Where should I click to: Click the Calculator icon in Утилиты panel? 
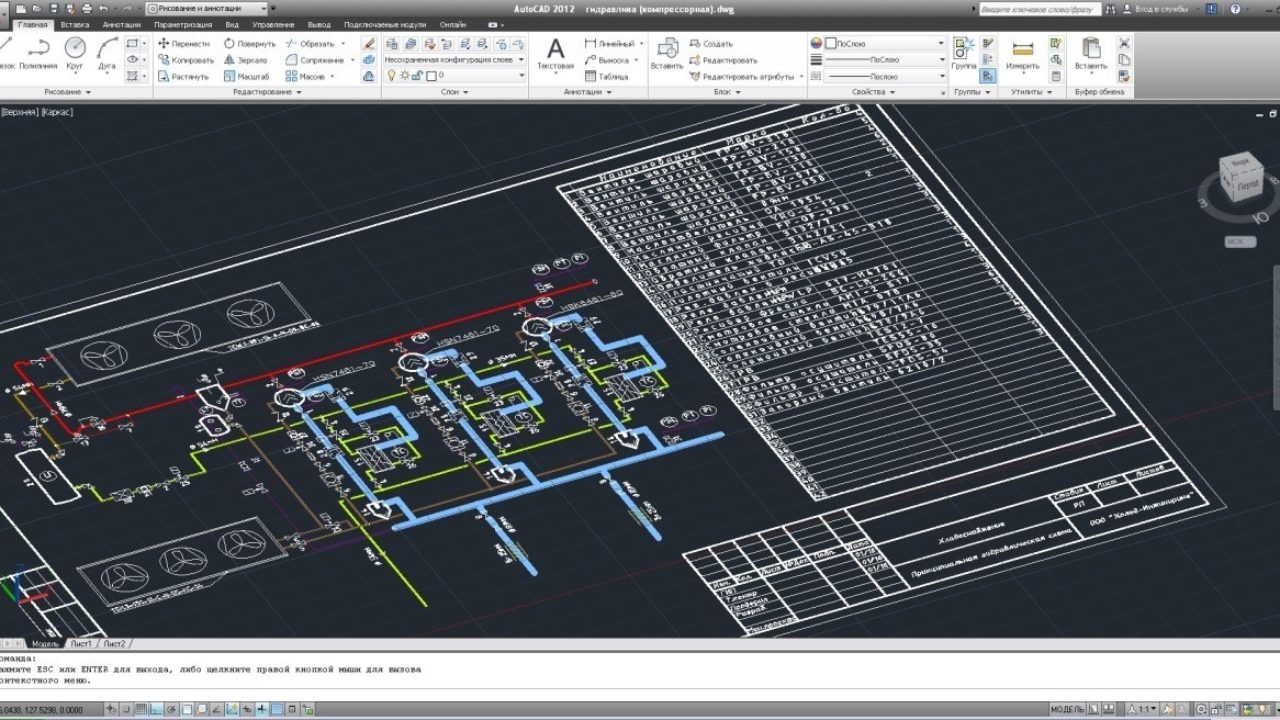1055,76
